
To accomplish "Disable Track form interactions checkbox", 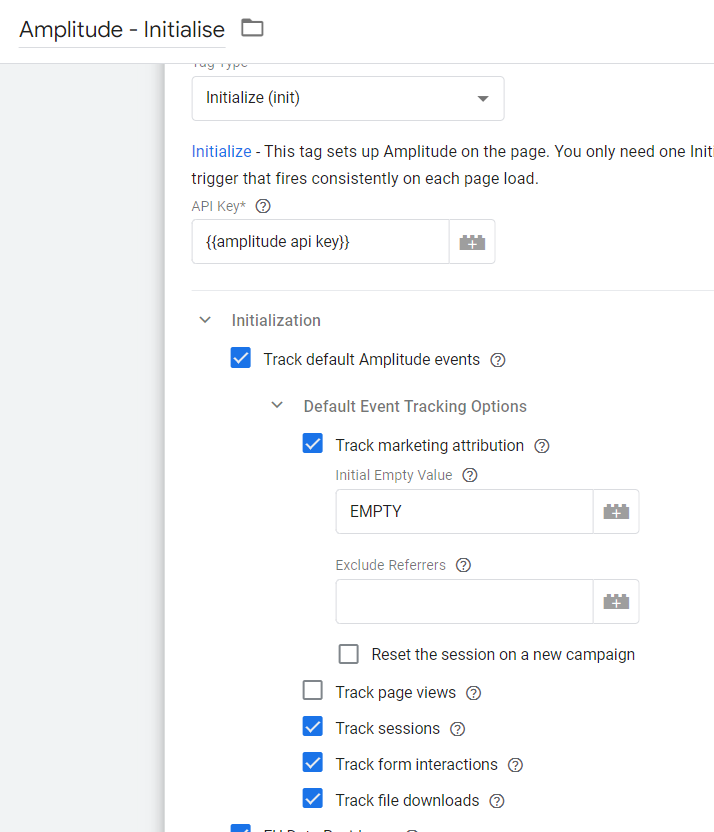I will [x=313, y=763].
